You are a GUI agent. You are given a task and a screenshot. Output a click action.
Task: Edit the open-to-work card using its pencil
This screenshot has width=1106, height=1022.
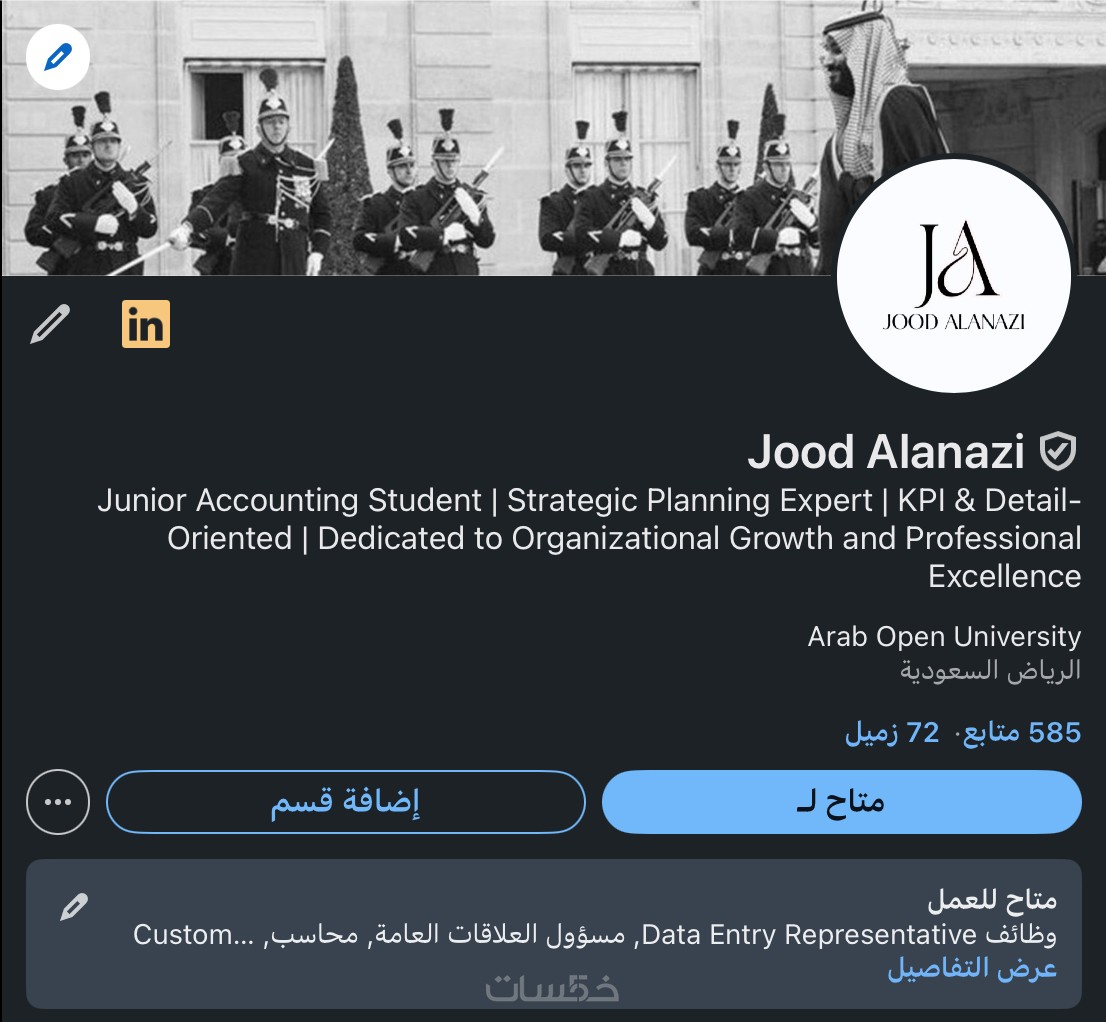click(x=74, y=907)
